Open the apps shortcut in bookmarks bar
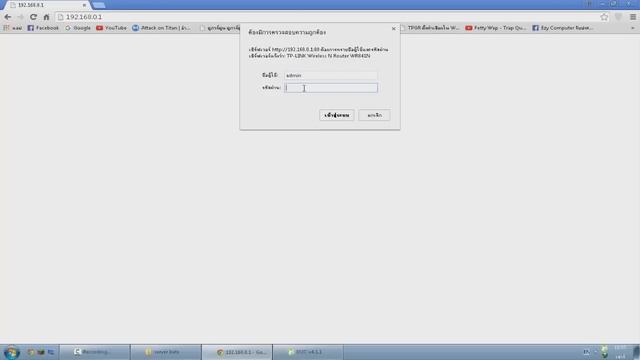This screenshot has width=640, height=360. click(x=13, y=28)
